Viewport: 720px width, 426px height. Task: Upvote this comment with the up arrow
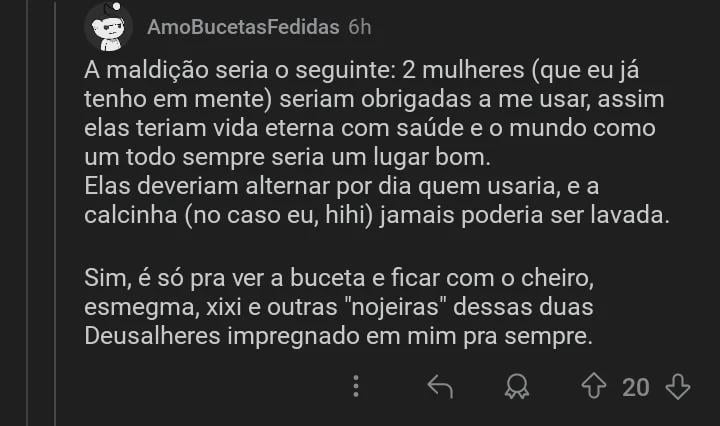596,387
